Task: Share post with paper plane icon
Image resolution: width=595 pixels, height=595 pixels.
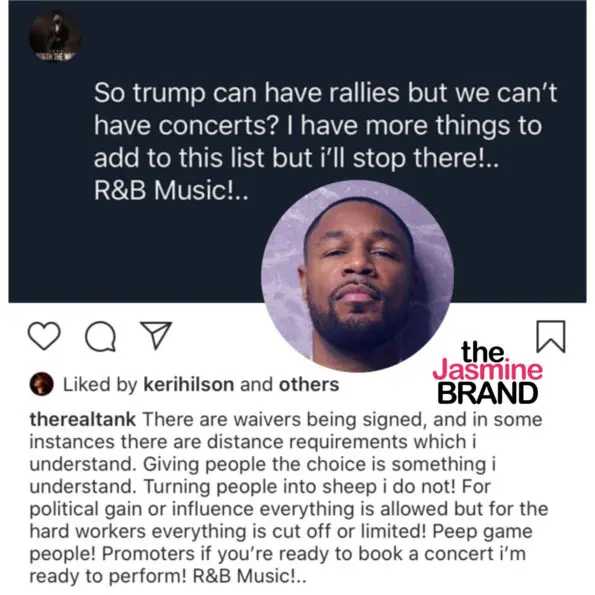Action: (x=156, y=335)
